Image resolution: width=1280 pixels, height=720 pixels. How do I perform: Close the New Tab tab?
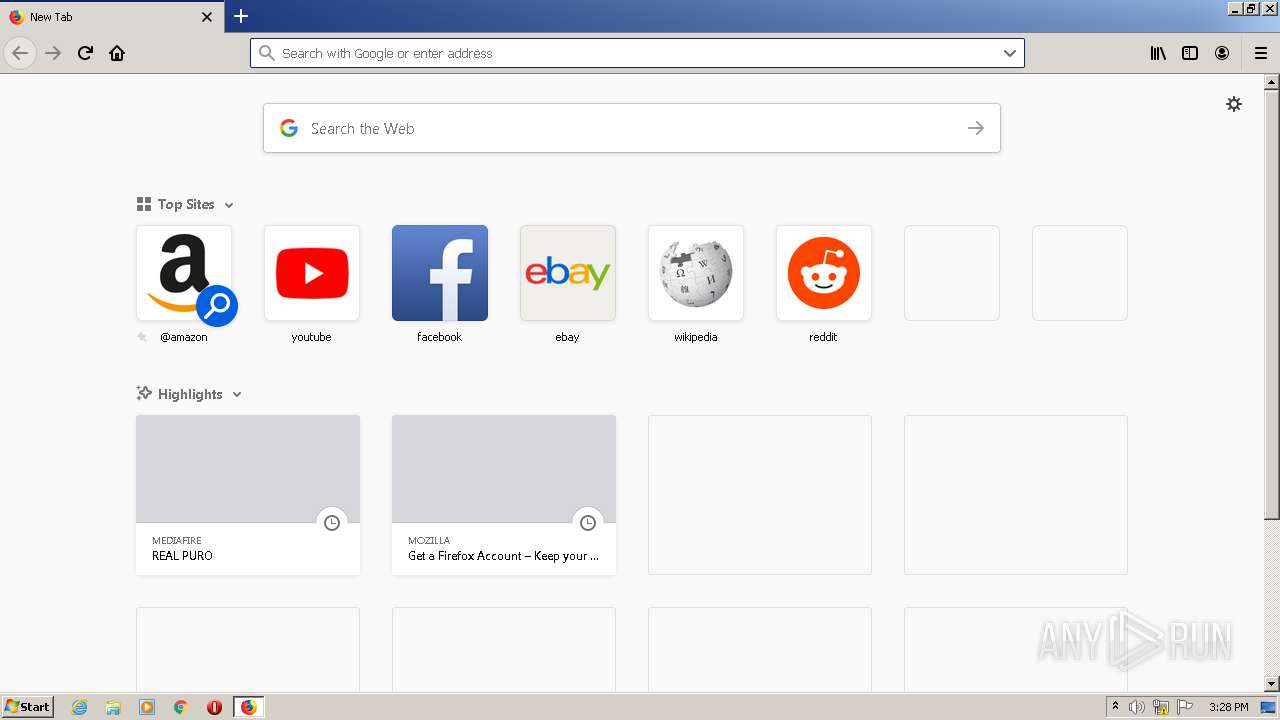(207, 17)
